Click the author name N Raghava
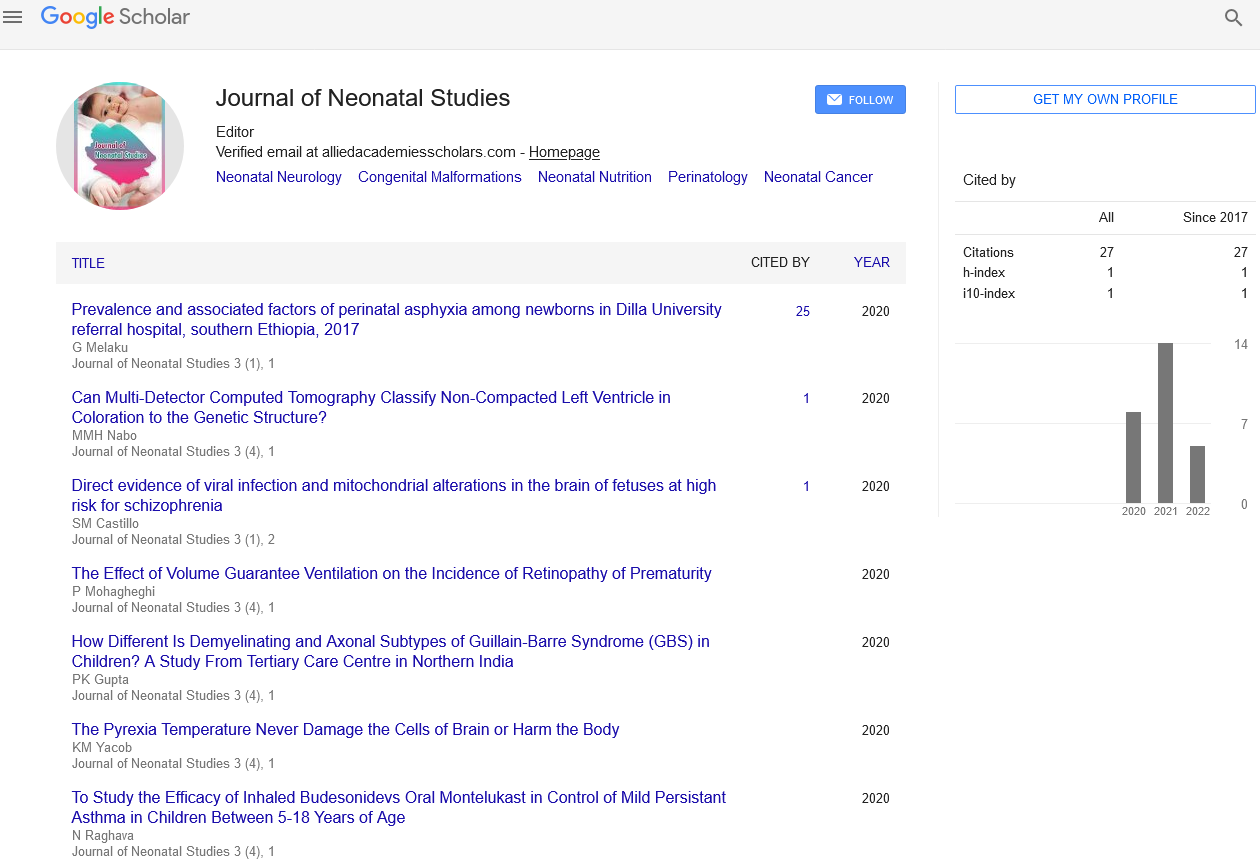Screen dimensions: 1260x867 (103, 836)
